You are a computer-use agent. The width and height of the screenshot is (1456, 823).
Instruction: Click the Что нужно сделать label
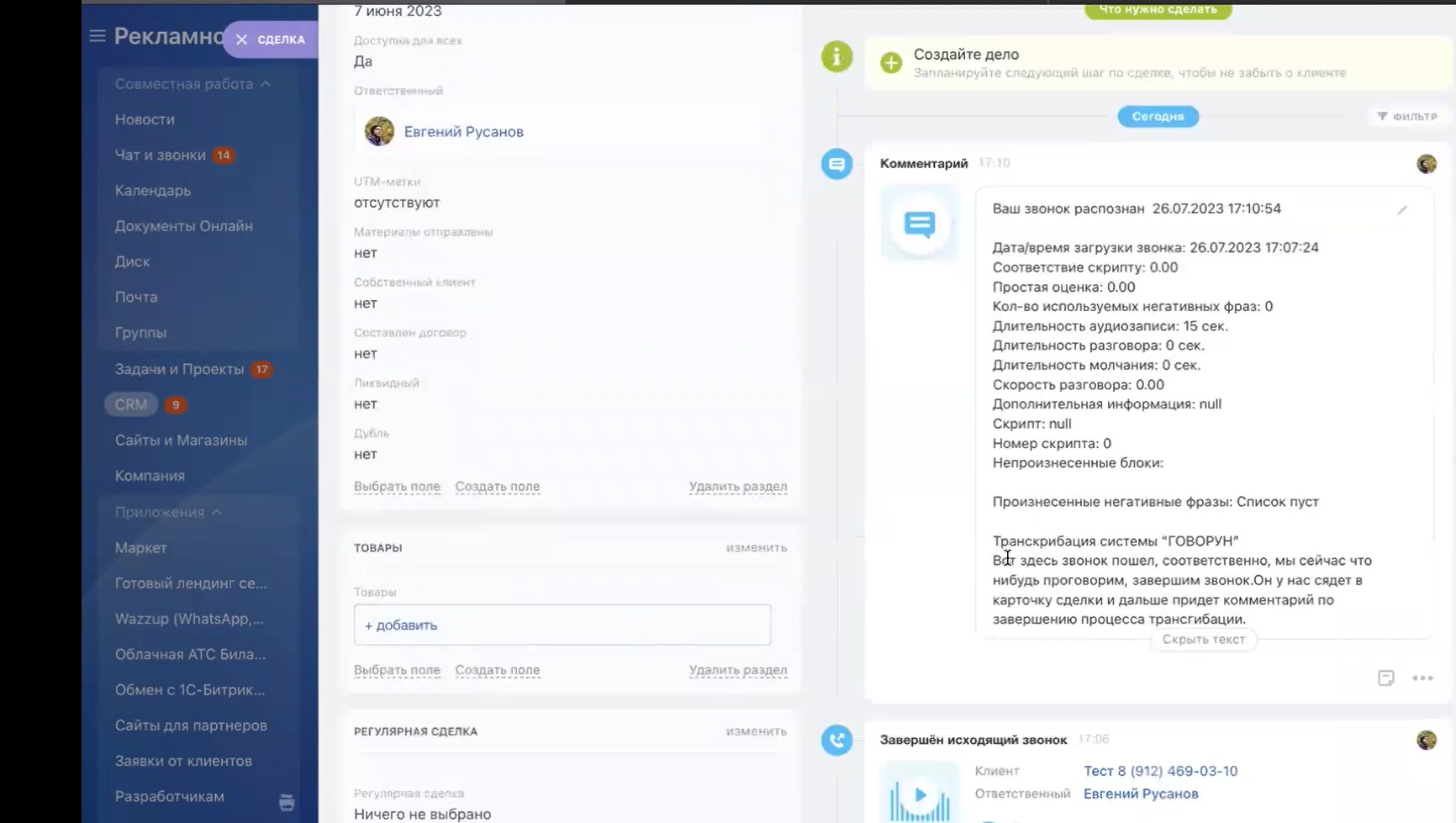point(1158,10)
